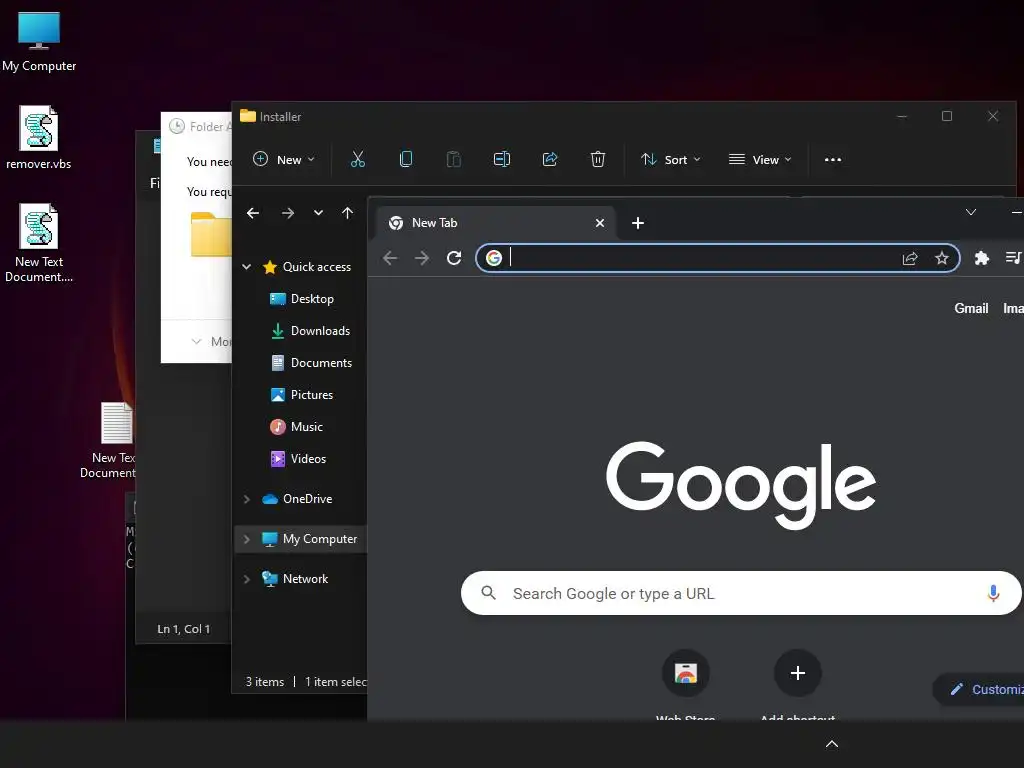The width and height of the screenshot is (1024, 768).
Task: Open the New dropdown in Installer
Action: (x=284, y=159)
